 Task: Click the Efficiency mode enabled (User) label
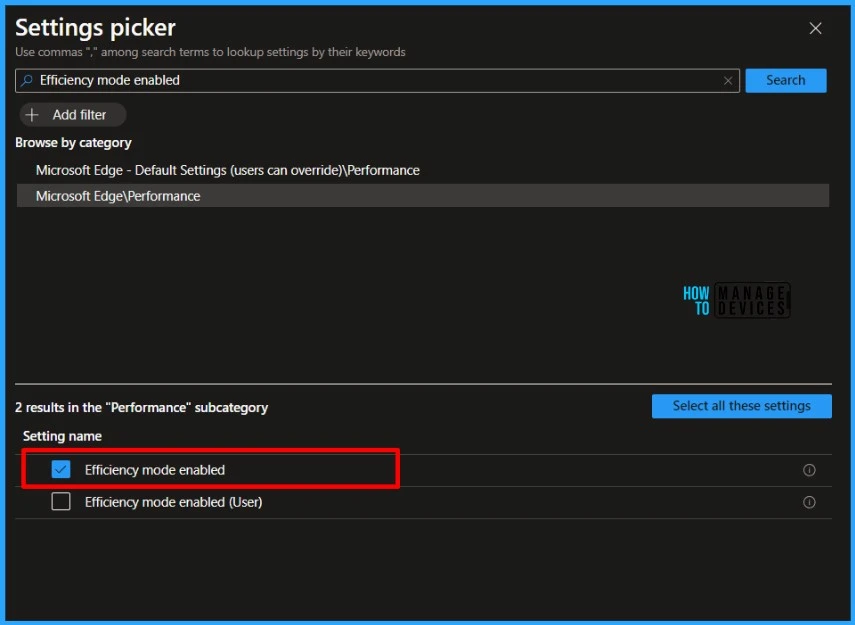(173, 502)
